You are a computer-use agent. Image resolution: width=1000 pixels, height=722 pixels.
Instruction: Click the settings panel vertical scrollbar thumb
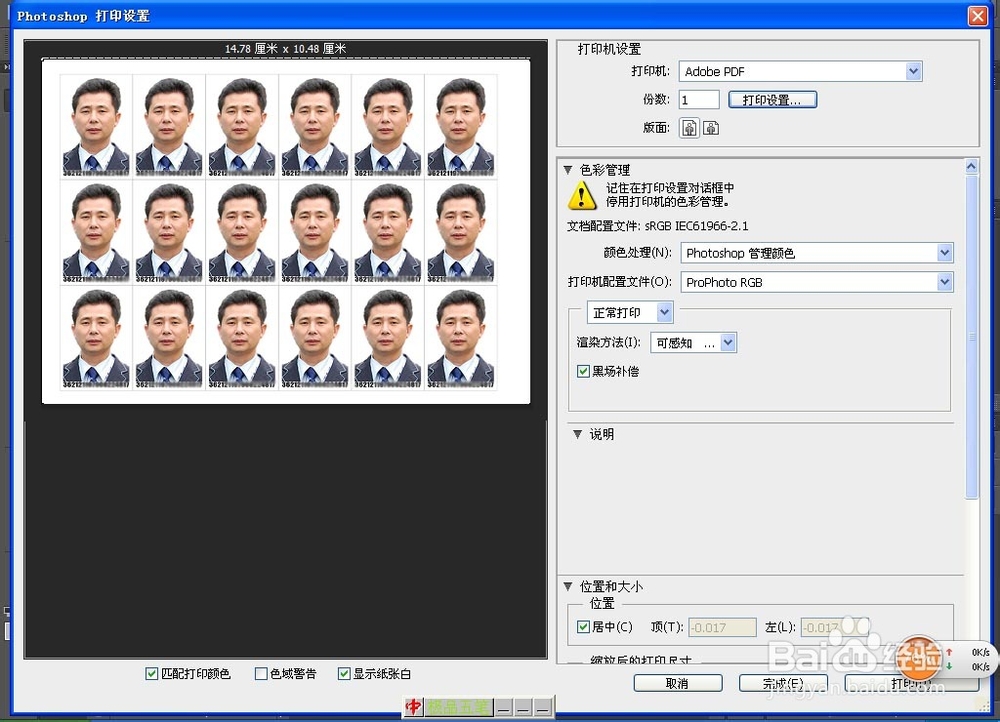tap(971, 337)
